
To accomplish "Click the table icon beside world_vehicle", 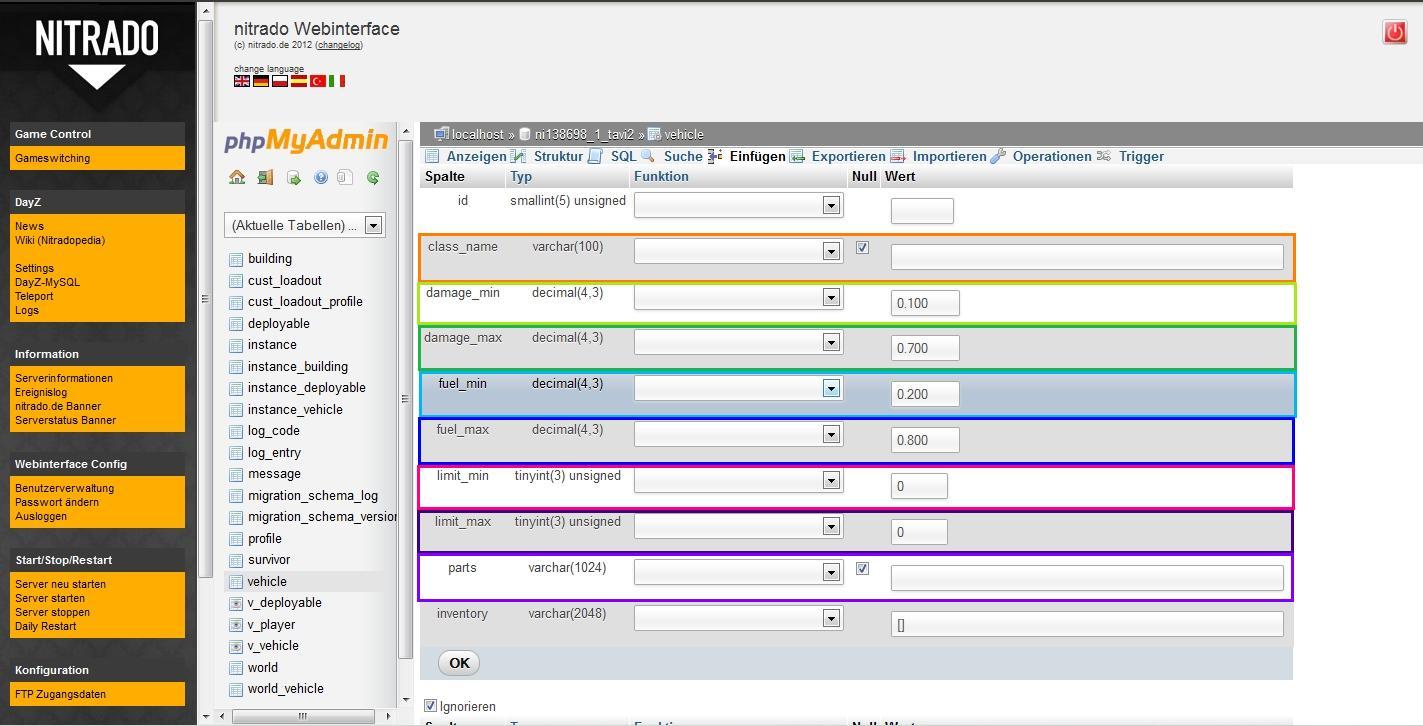I will [x=236, y=689].
